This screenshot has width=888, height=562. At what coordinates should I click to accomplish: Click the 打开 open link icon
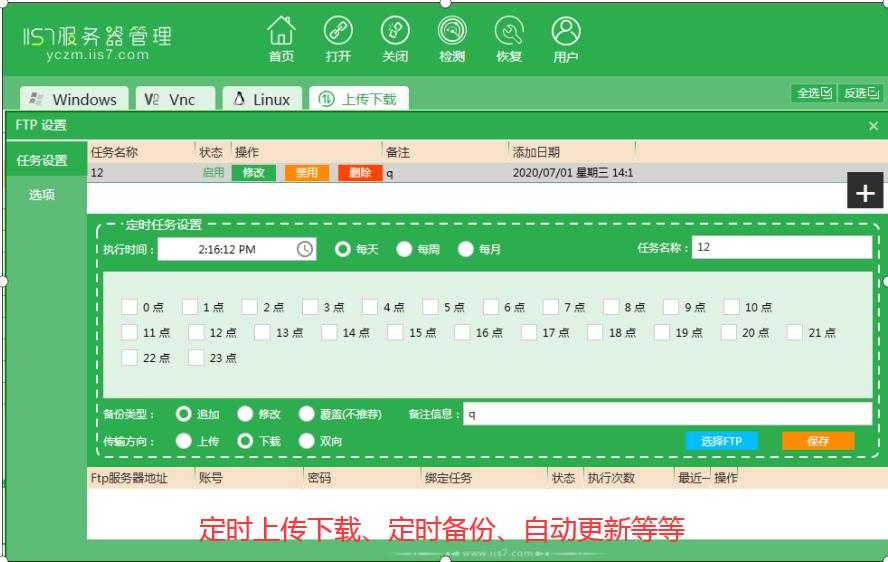point(338,38)
